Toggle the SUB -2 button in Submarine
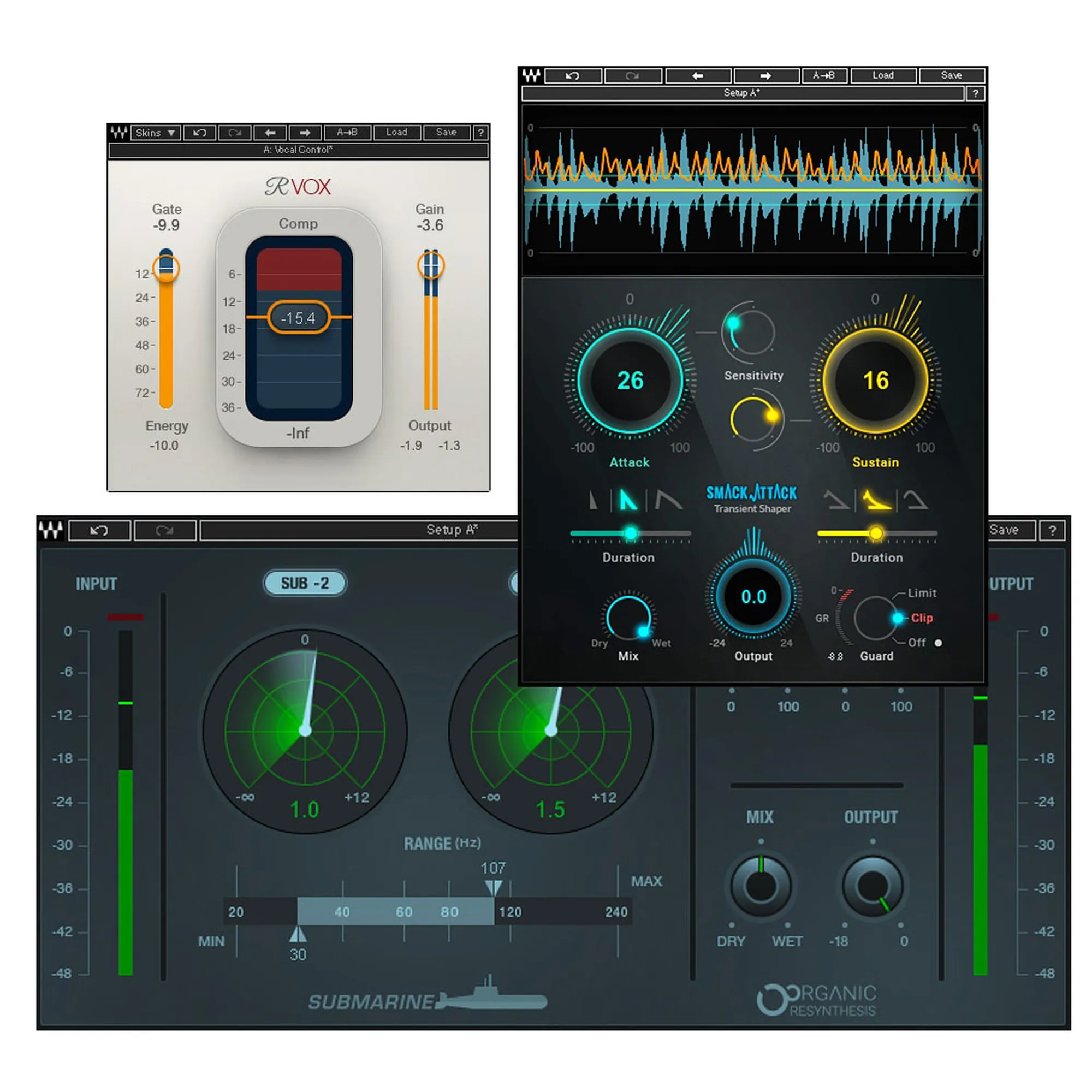 click(x=305, y=583)
